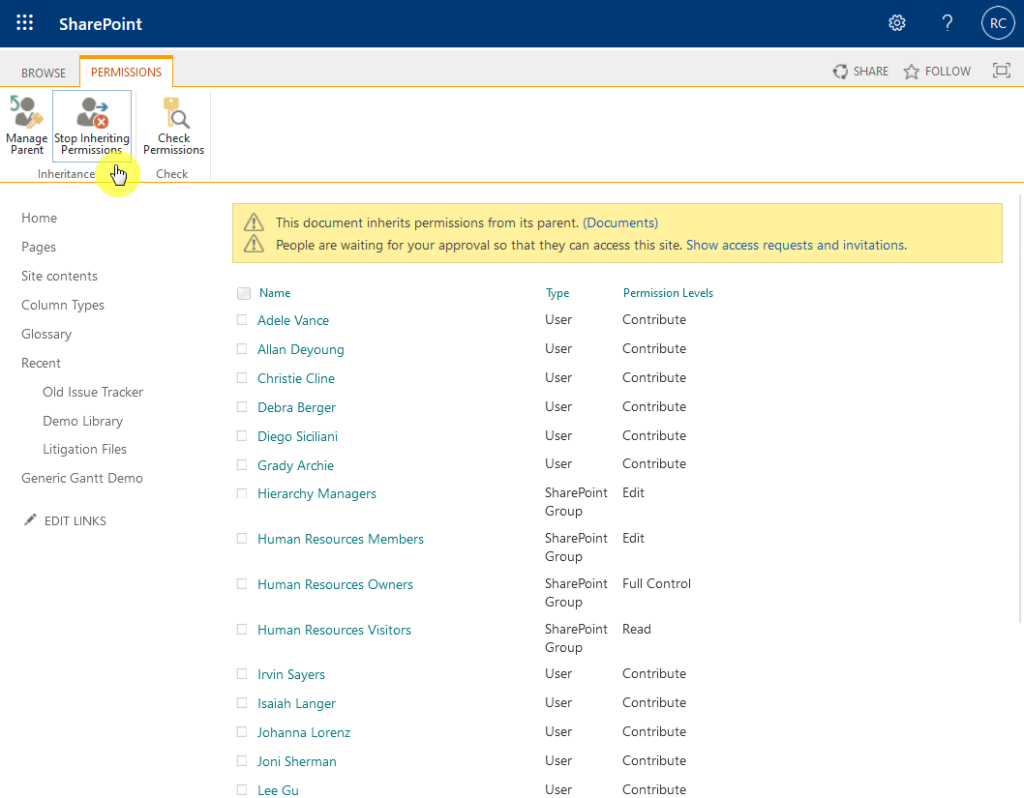Screen dimensions: 1024x798
Task: Check the Human Resources Owners box
Action: coord(242,584)
